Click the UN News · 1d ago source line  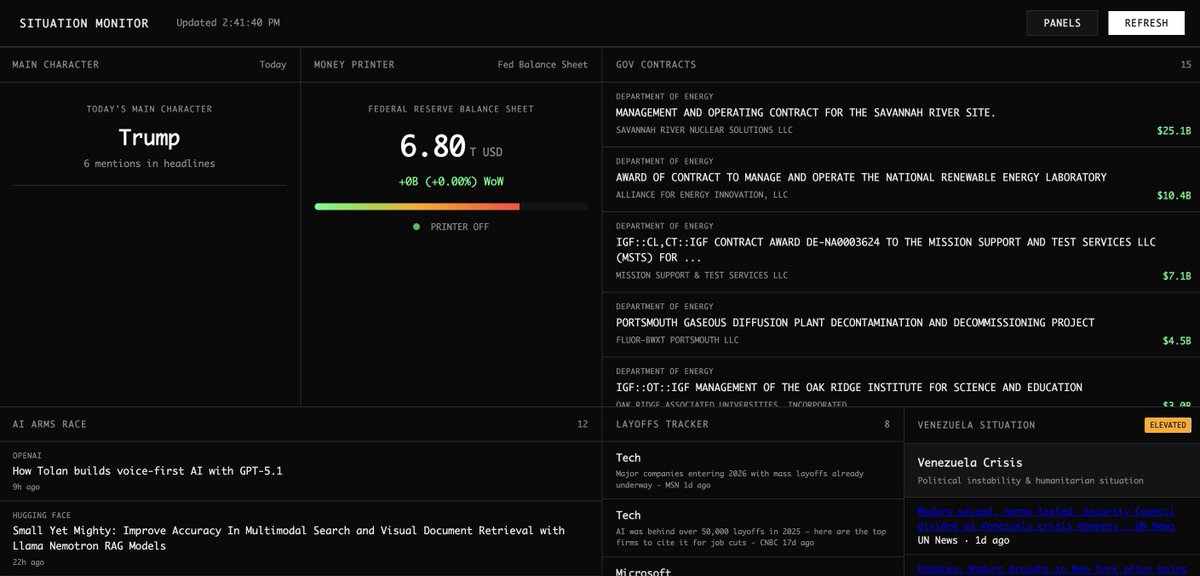tap(963, 540)
